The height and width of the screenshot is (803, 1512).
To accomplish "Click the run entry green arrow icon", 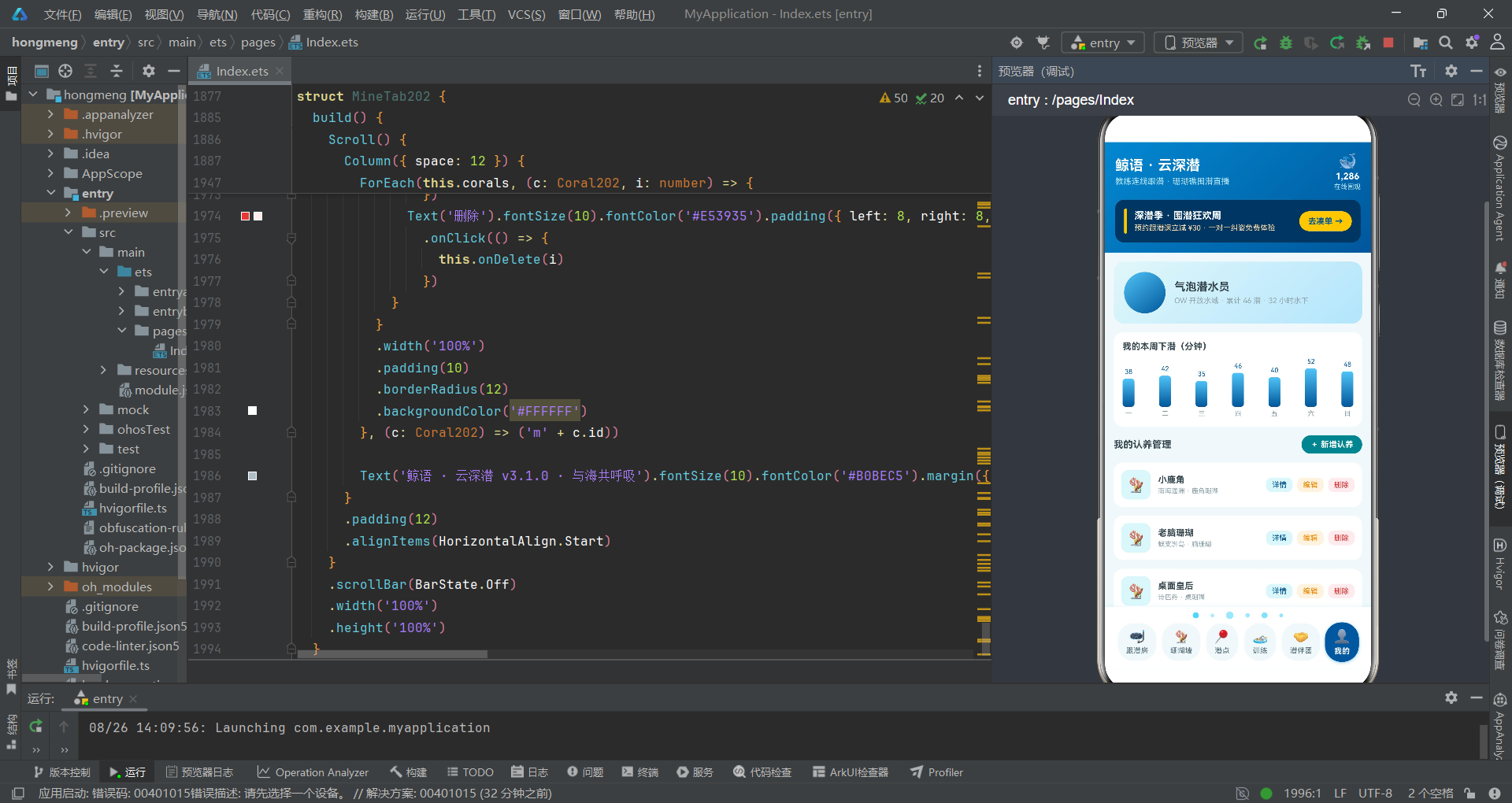I will point(1260,43).
